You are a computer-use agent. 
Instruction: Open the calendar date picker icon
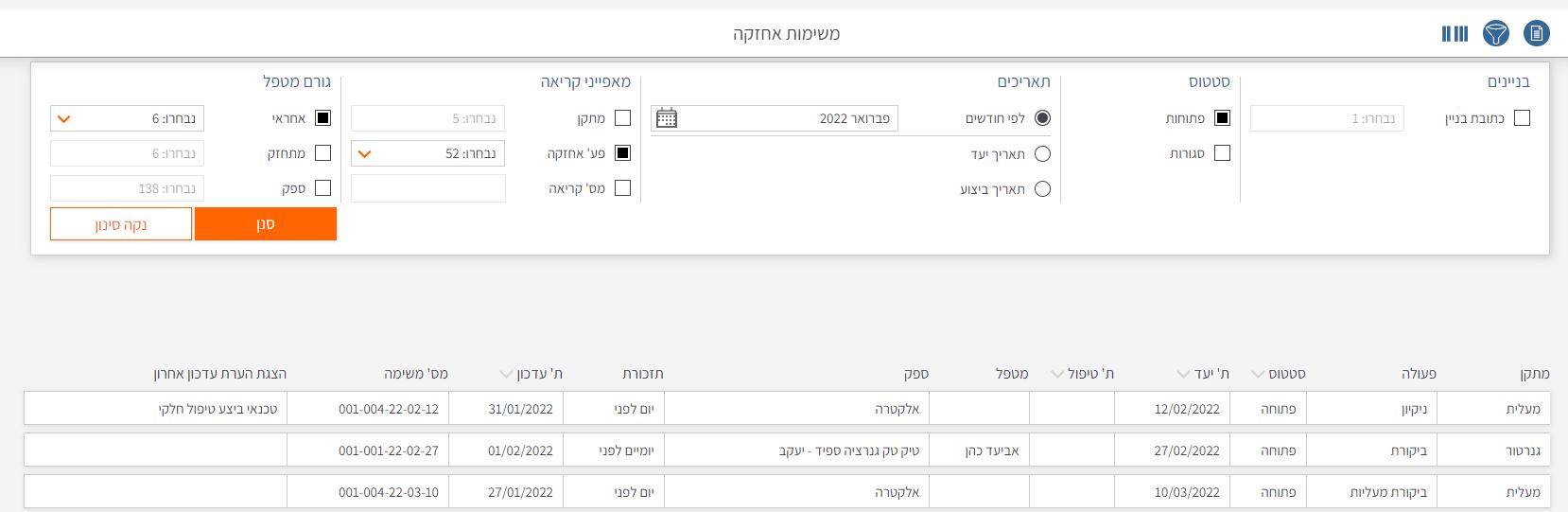(667, 118)
